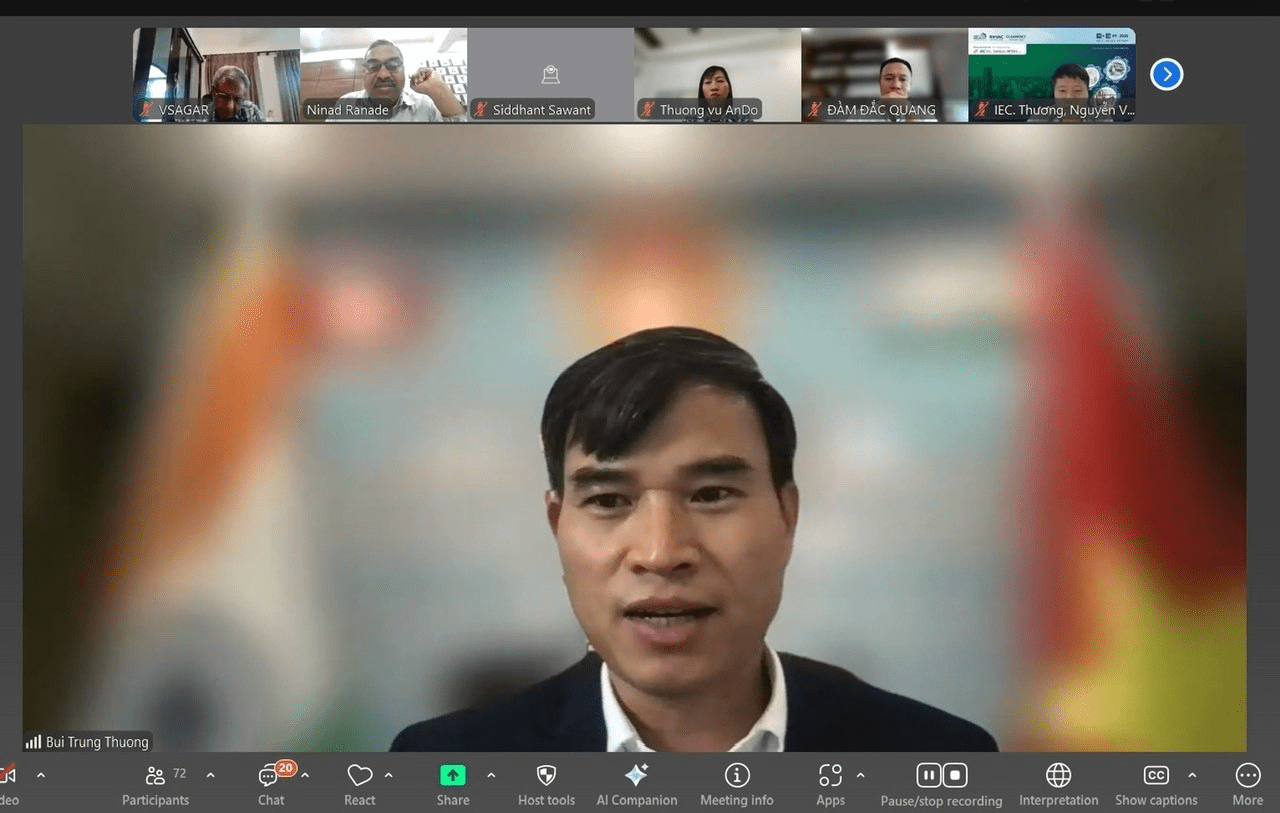Expand the video options caret
Viewport: 1280px width, 813px height.
41,775
